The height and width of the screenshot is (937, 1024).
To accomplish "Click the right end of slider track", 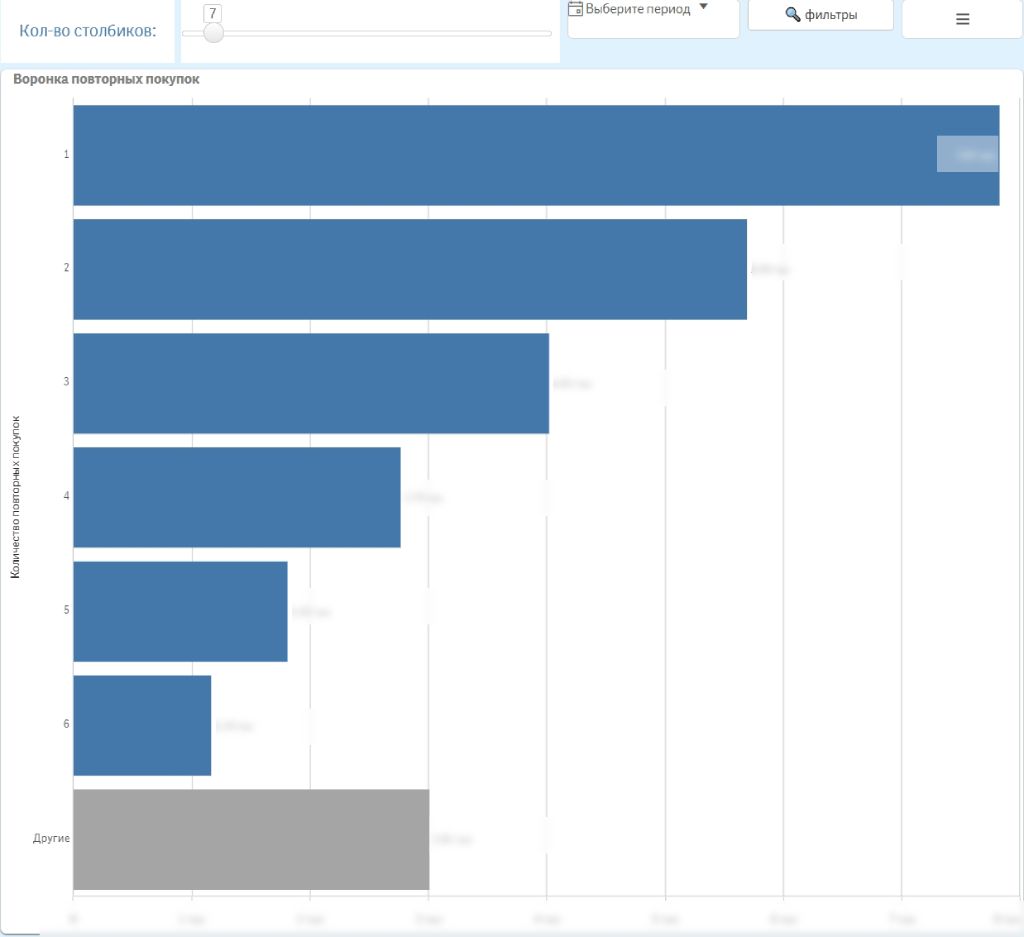I will 548,33.
